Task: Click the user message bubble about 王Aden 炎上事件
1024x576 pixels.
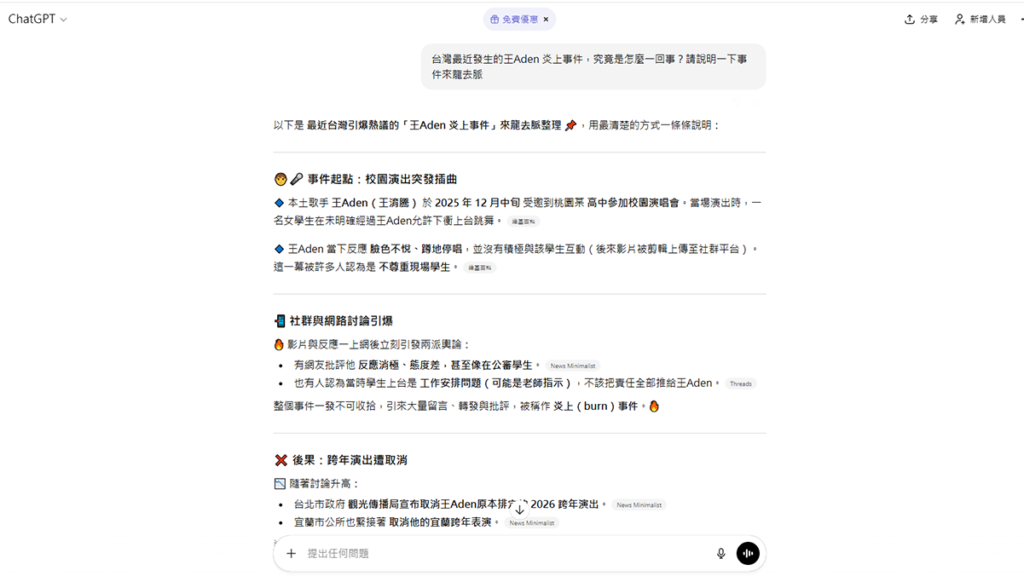Action: [593, 66]
